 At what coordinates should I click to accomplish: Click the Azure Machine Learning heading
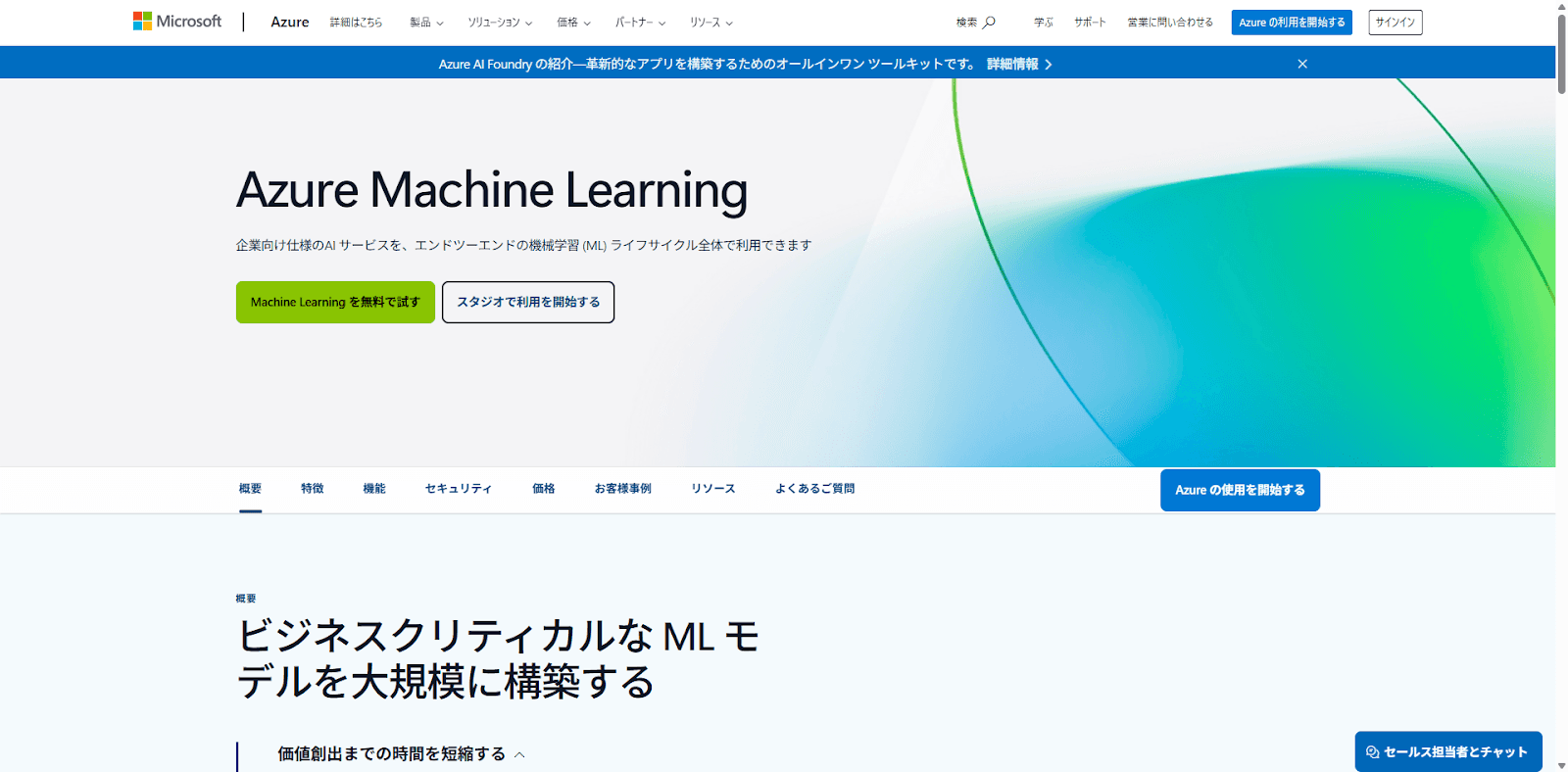(492, 190)
